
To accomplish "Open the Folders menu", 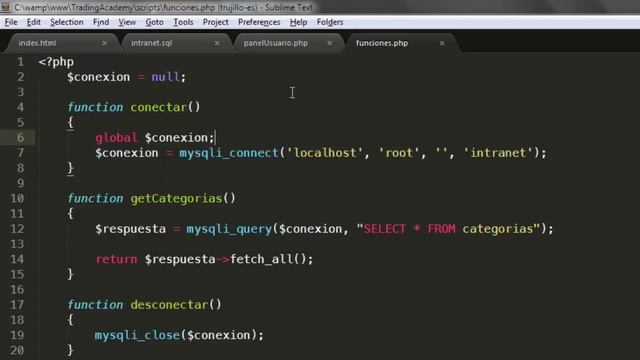I will click(330, 22).
